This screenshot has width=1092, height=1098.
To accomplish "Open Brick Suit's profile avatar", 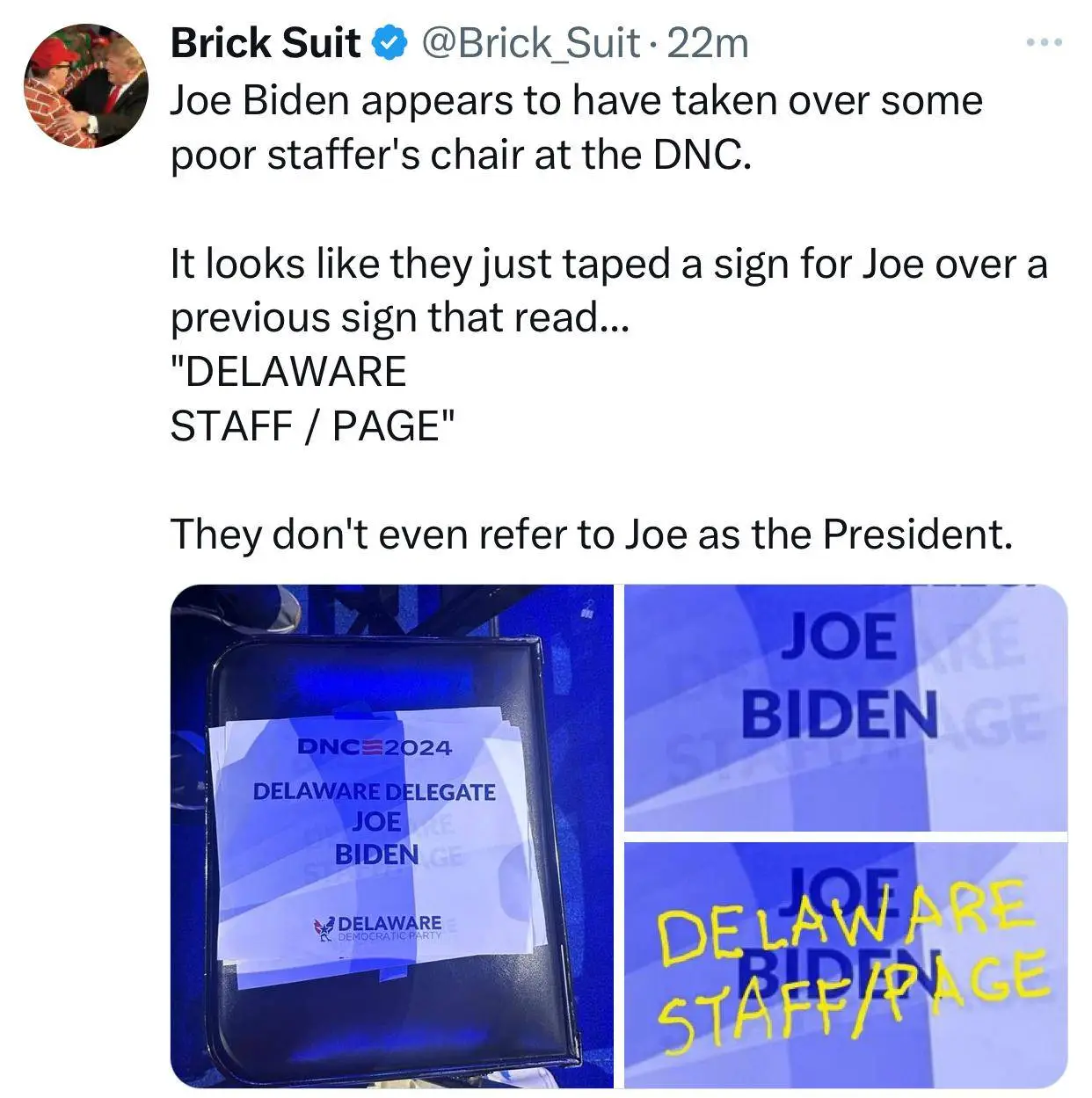I will point(85,85).
